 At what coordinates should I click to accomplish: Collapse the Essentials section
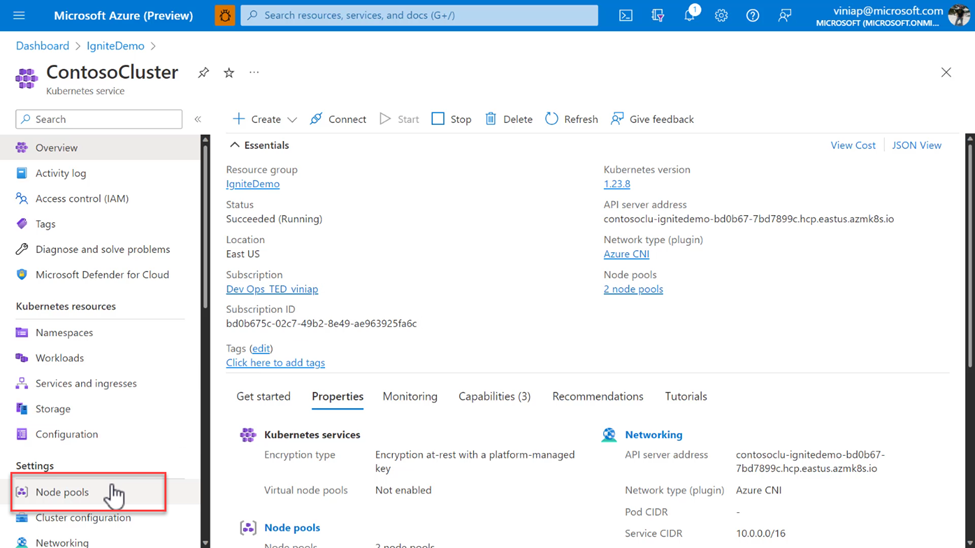(x=259, y=145)
